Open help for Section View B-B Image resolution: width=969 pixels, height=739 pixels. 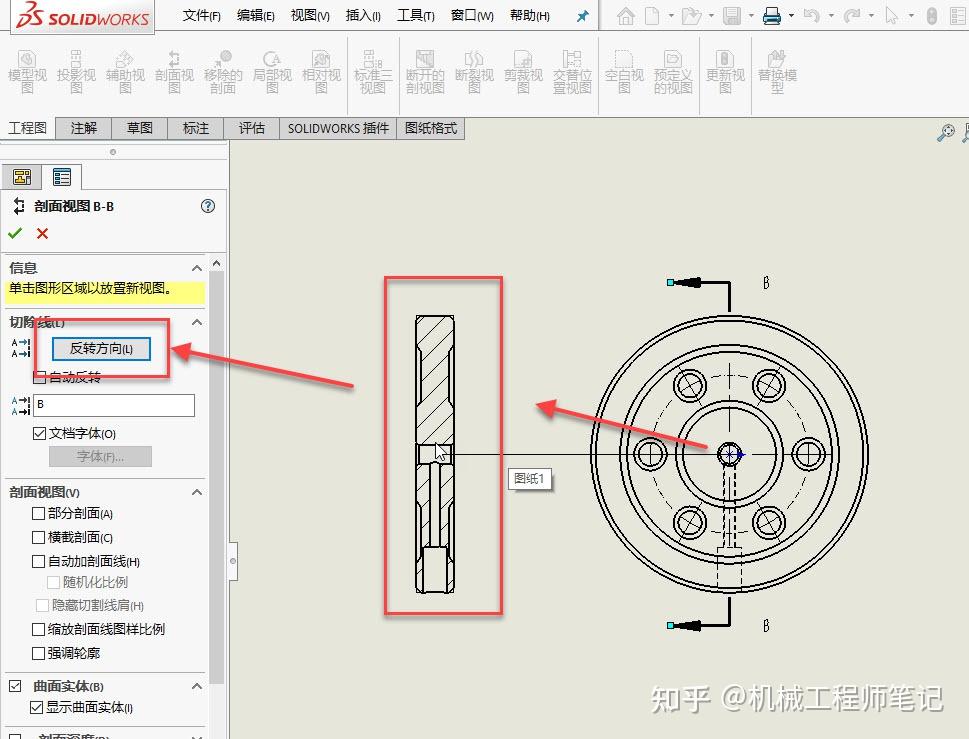click(208, 206)
